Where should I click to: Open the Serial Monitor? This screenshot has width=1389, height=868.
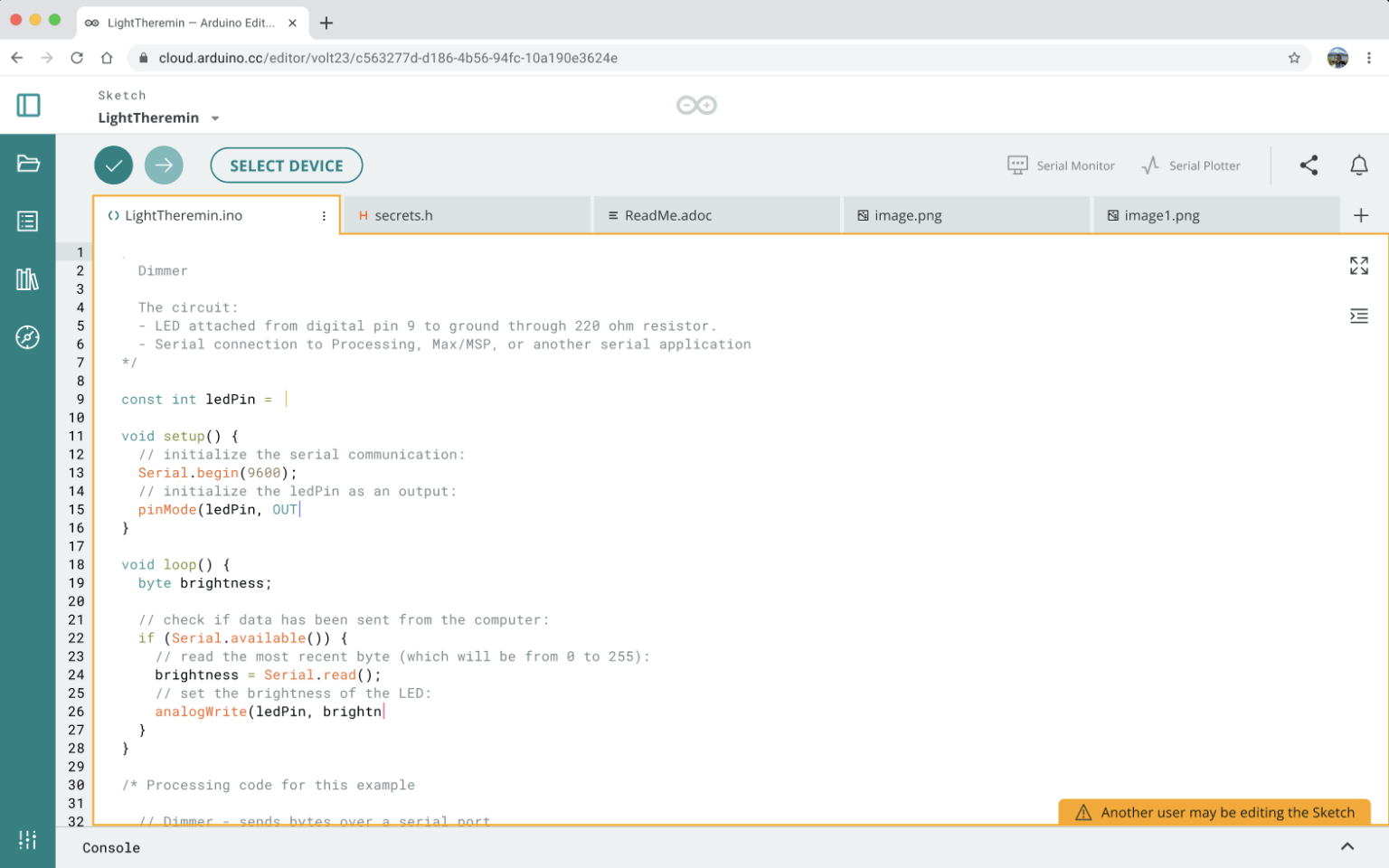click(1061, 165)
